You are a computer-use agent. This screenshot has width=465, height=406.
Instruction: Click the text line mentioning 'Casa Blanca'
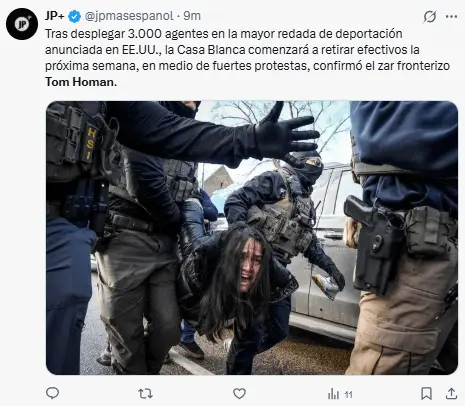click(x=232, y=50)
